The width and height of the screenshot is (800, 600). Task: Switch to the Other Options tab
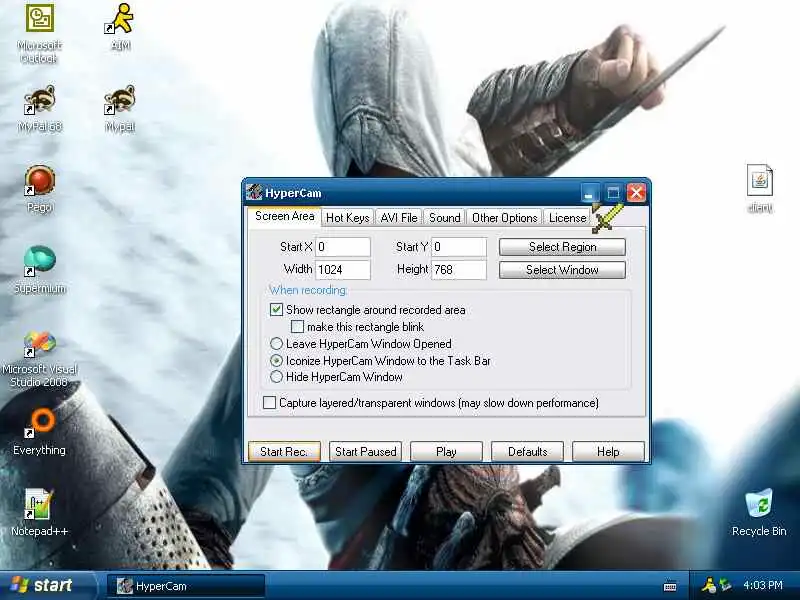505,218
